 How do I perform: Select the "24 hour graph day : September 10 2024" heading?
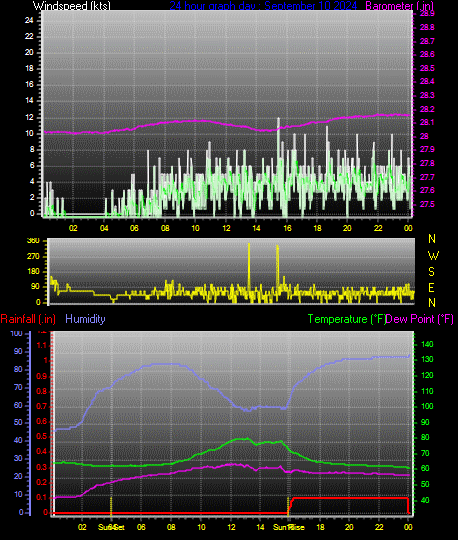coord(263,6)
